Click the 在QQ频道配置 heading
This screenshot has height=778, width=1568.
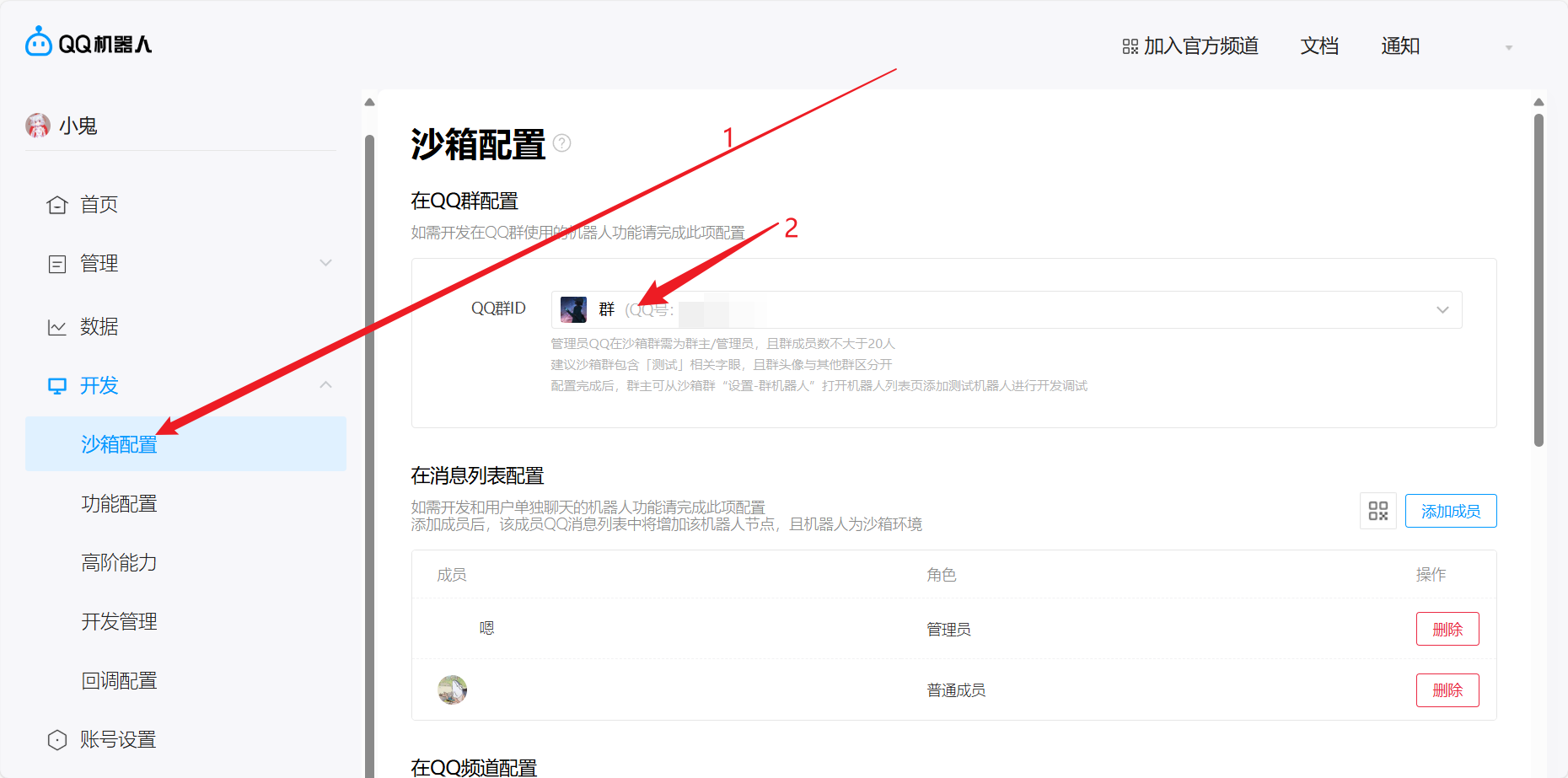[474, 768]
